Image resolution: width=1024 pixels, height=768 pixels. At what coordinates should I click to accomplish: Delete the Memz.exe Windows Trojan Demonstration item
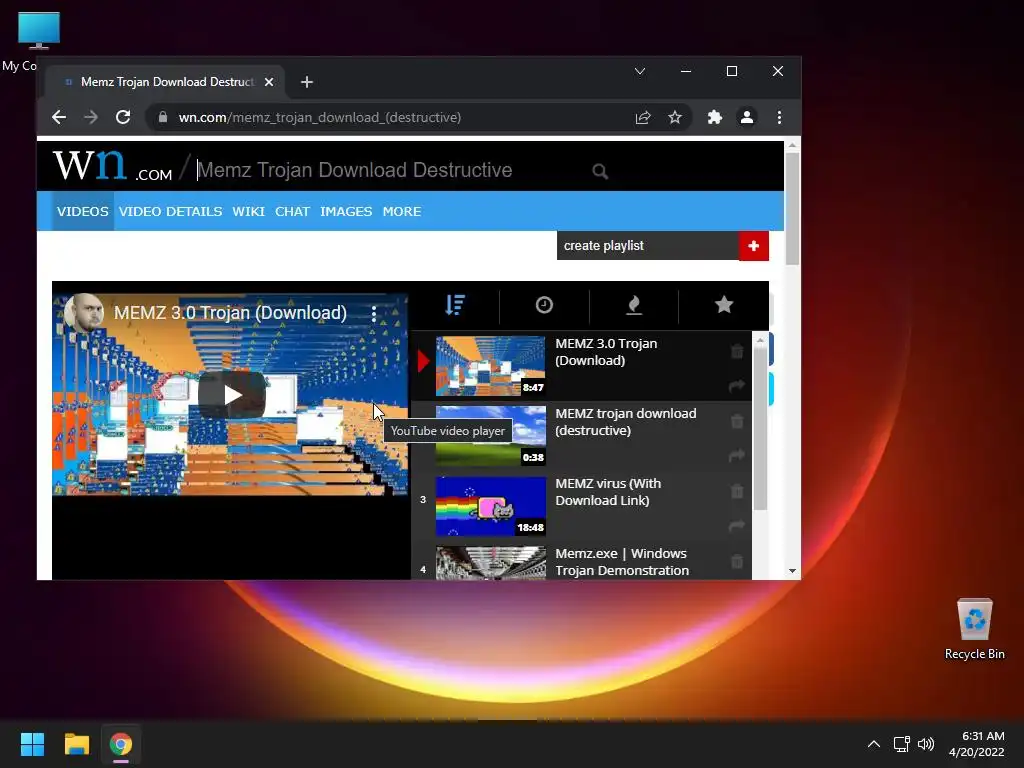tap(737, 561)
